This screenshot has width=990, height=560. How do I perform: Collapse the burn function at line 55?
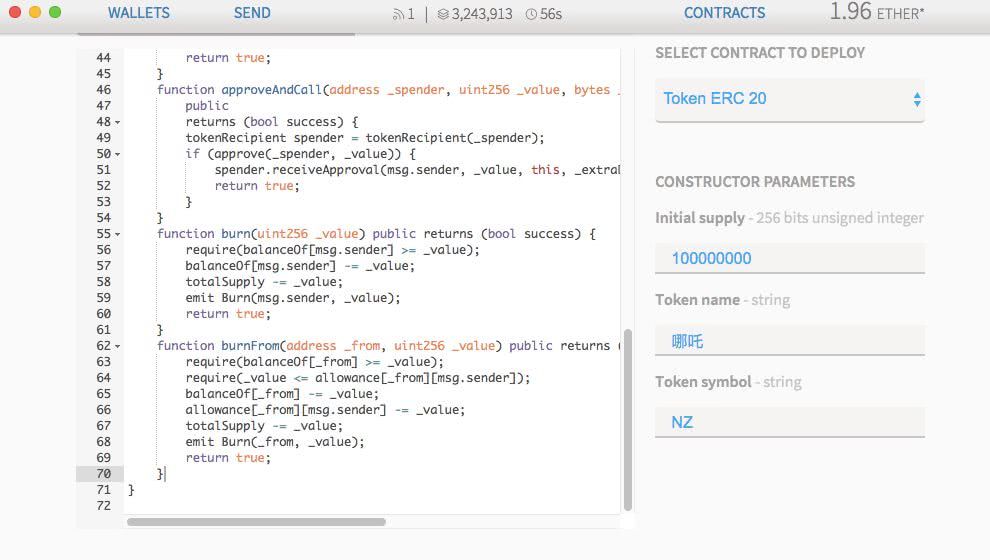click(117, 234)
